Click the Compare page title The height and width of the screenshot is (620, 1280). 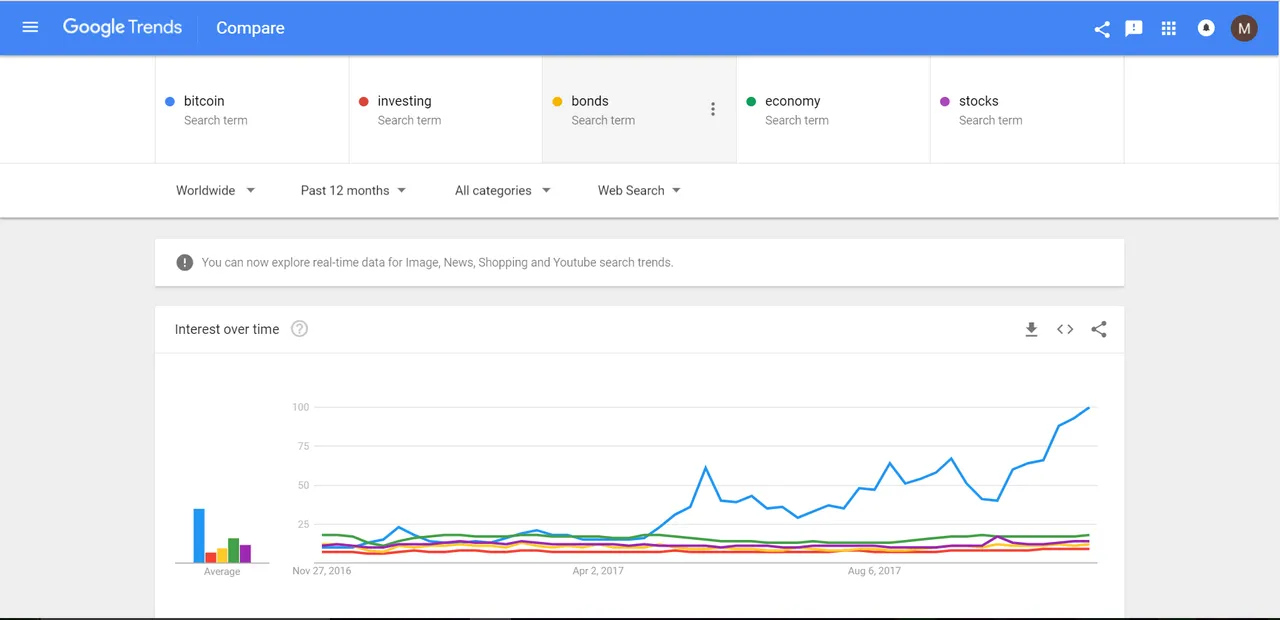[x=250, y=28]
